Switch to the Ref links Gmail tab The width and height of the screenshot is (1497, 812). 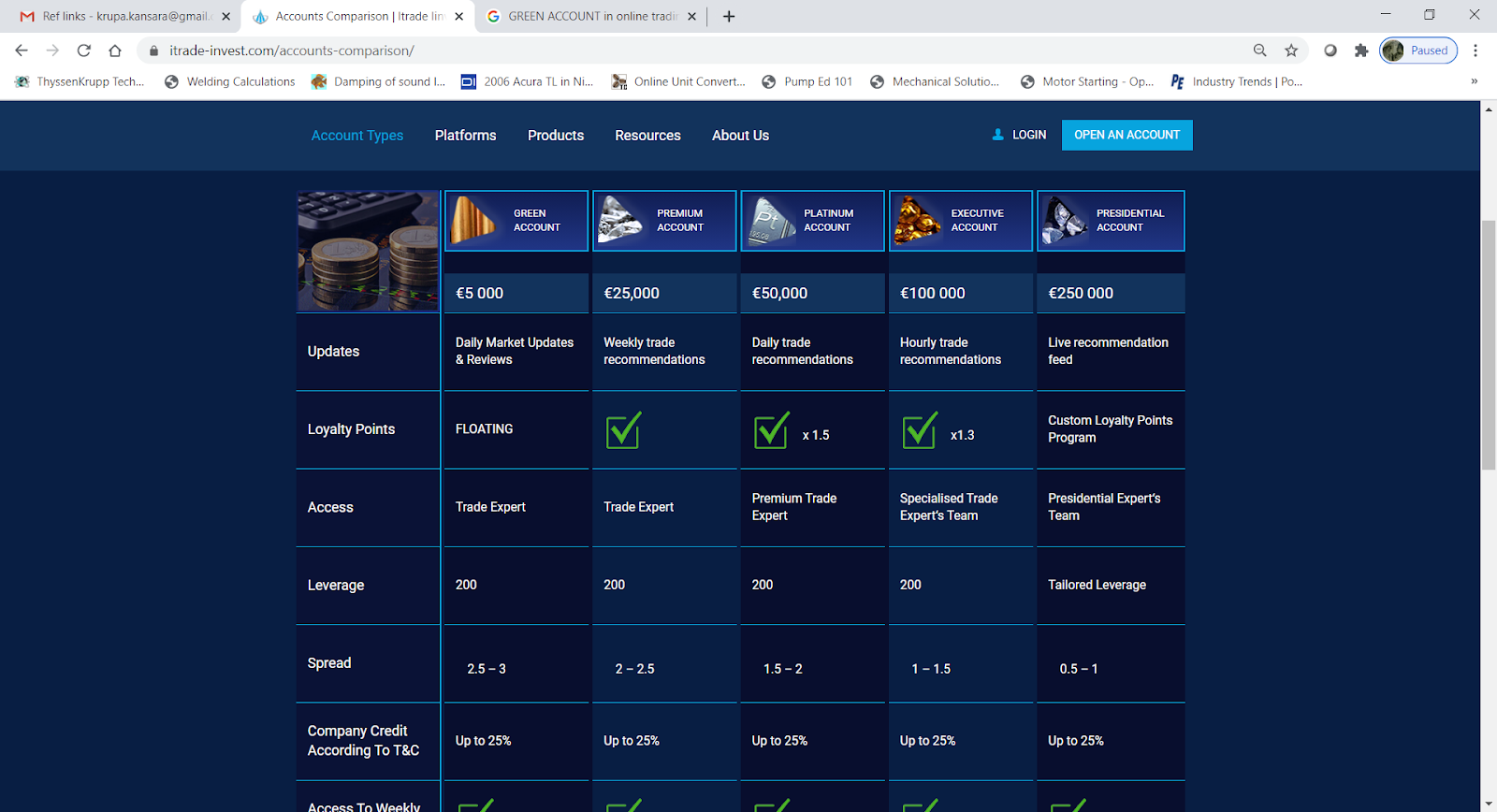(x=124, y=16)
